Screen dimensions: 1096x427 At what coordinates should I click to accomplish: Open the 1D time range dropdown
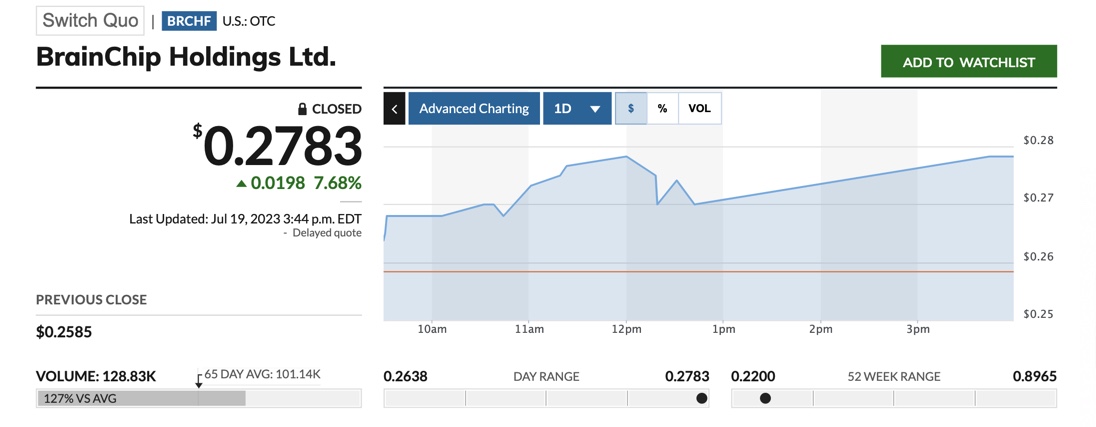pyautogui.click(x=577, y=108)
